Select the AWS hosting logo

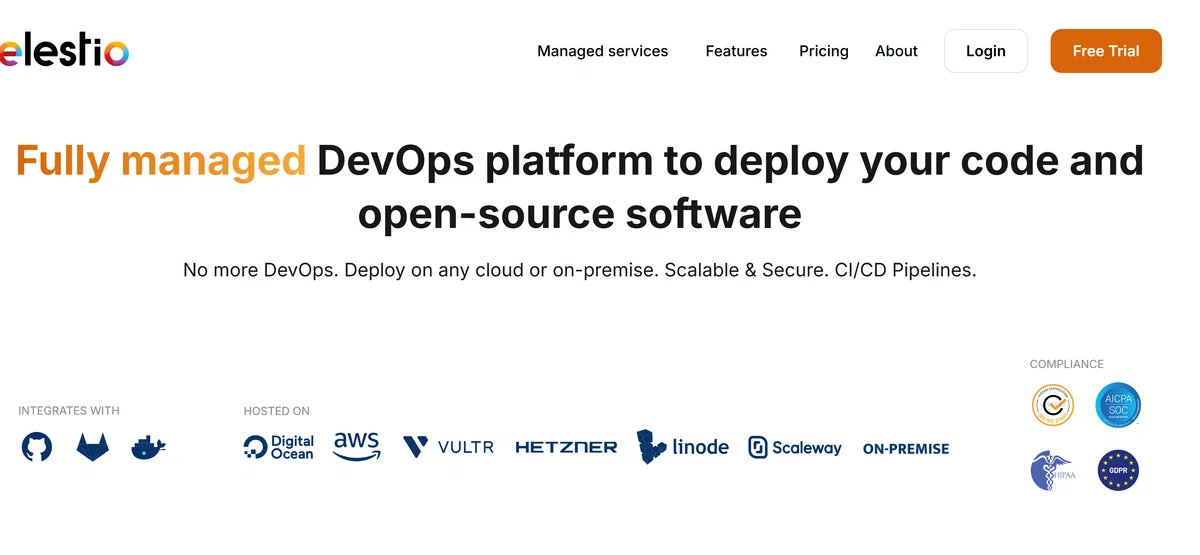[356, 446]
